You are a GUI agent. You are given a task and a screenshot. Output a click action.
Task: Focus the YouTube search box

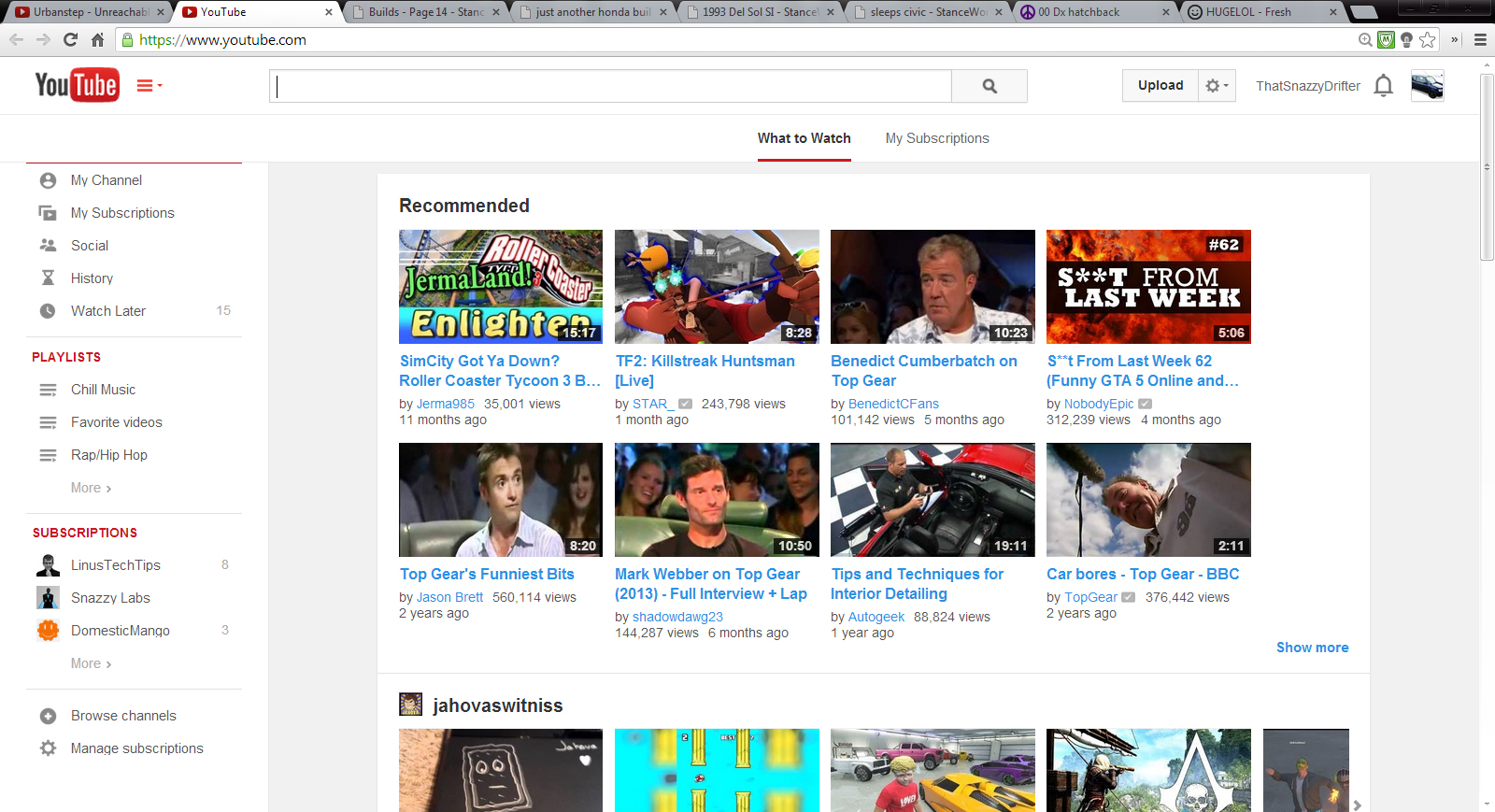(611, 86)
